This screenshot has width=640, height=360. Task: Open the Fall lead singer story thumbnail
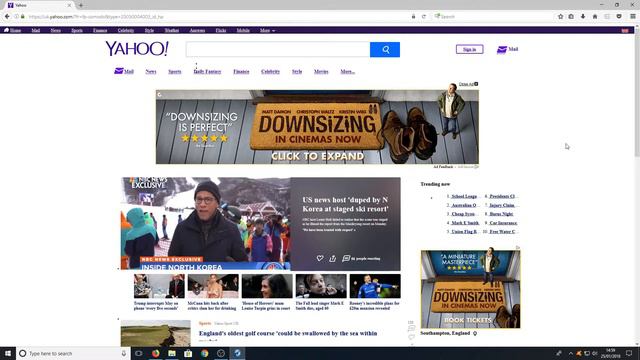coord(321,286)
